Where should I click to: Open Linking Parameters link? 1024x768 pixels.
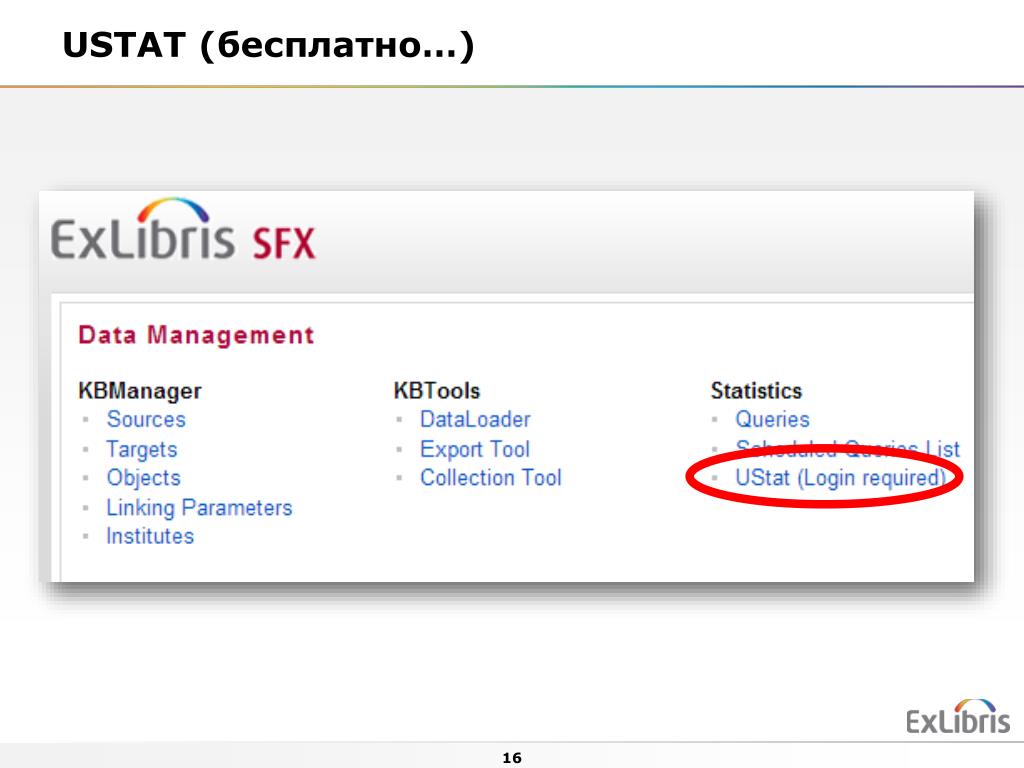pos(199,507)
